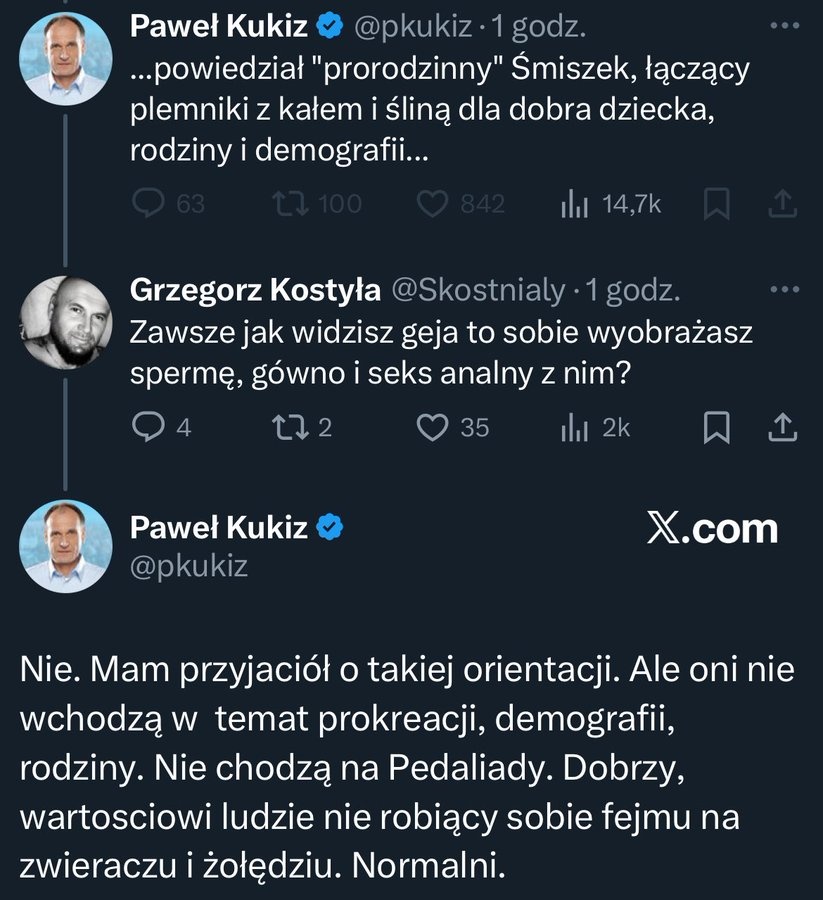
Task: Retweet Grzegorz Kostyła's tweet
Action: click(286, 427)
